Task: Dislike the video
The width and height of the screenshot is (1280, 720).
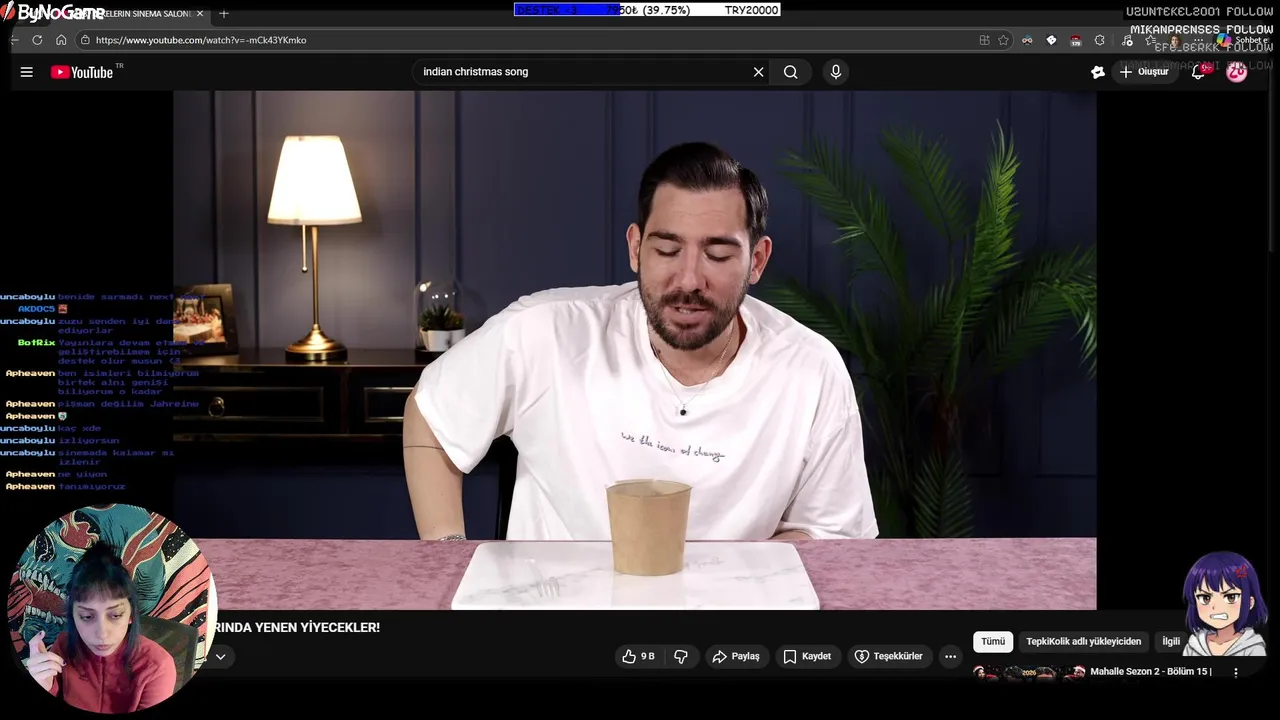Action: pyautogui.click(x=681, y=656)
